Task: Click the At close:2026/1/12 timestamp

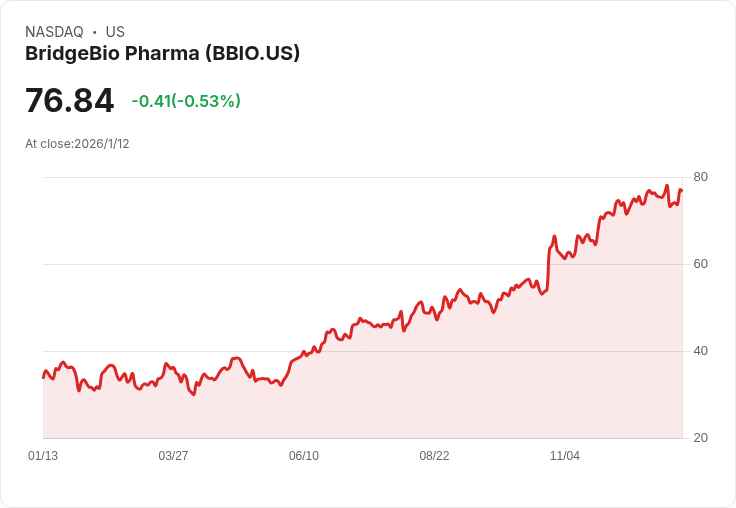Action: (x=77, y=144)
